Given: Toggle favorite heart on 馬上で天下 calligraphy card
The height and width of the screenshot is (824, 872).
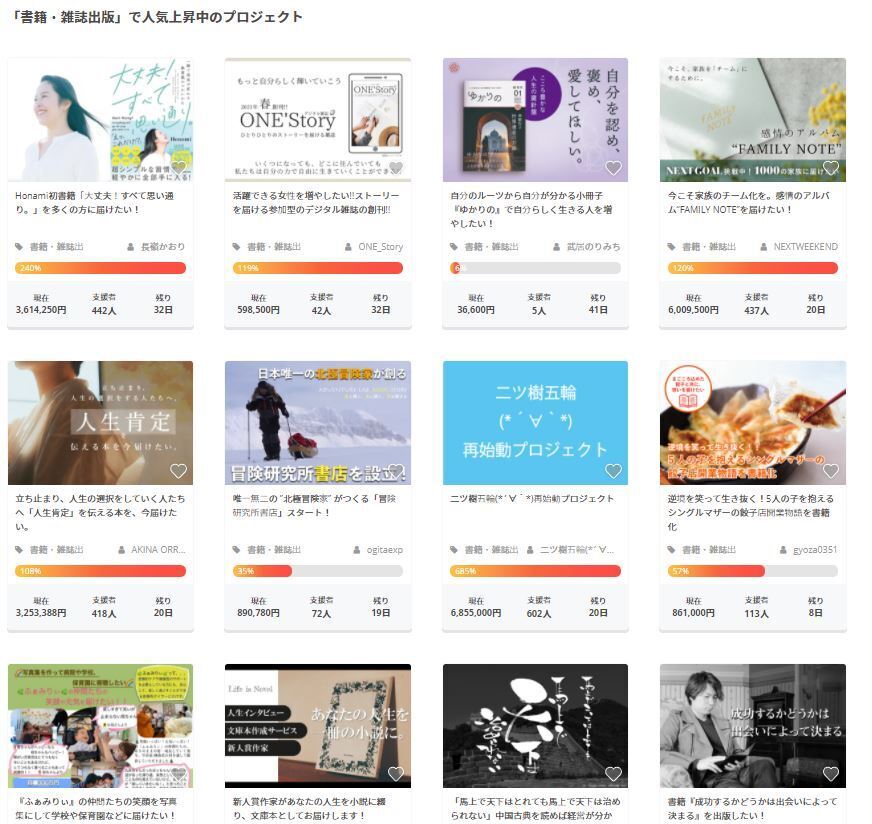Looking at the screenshot, I should click(613, 774).
